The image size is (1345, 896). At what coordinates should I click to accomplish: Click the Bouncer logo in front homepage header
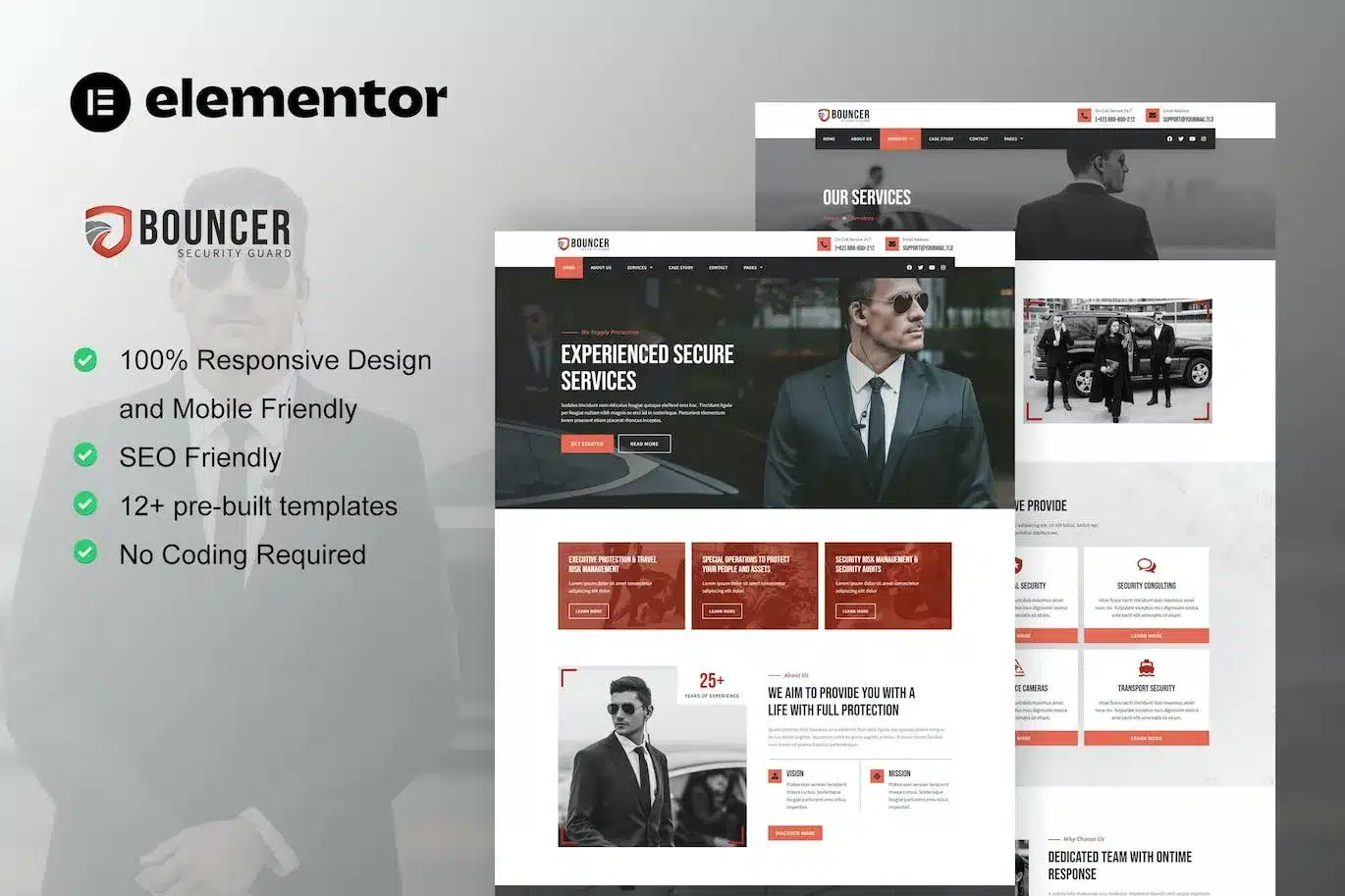[x=583, y=243]
